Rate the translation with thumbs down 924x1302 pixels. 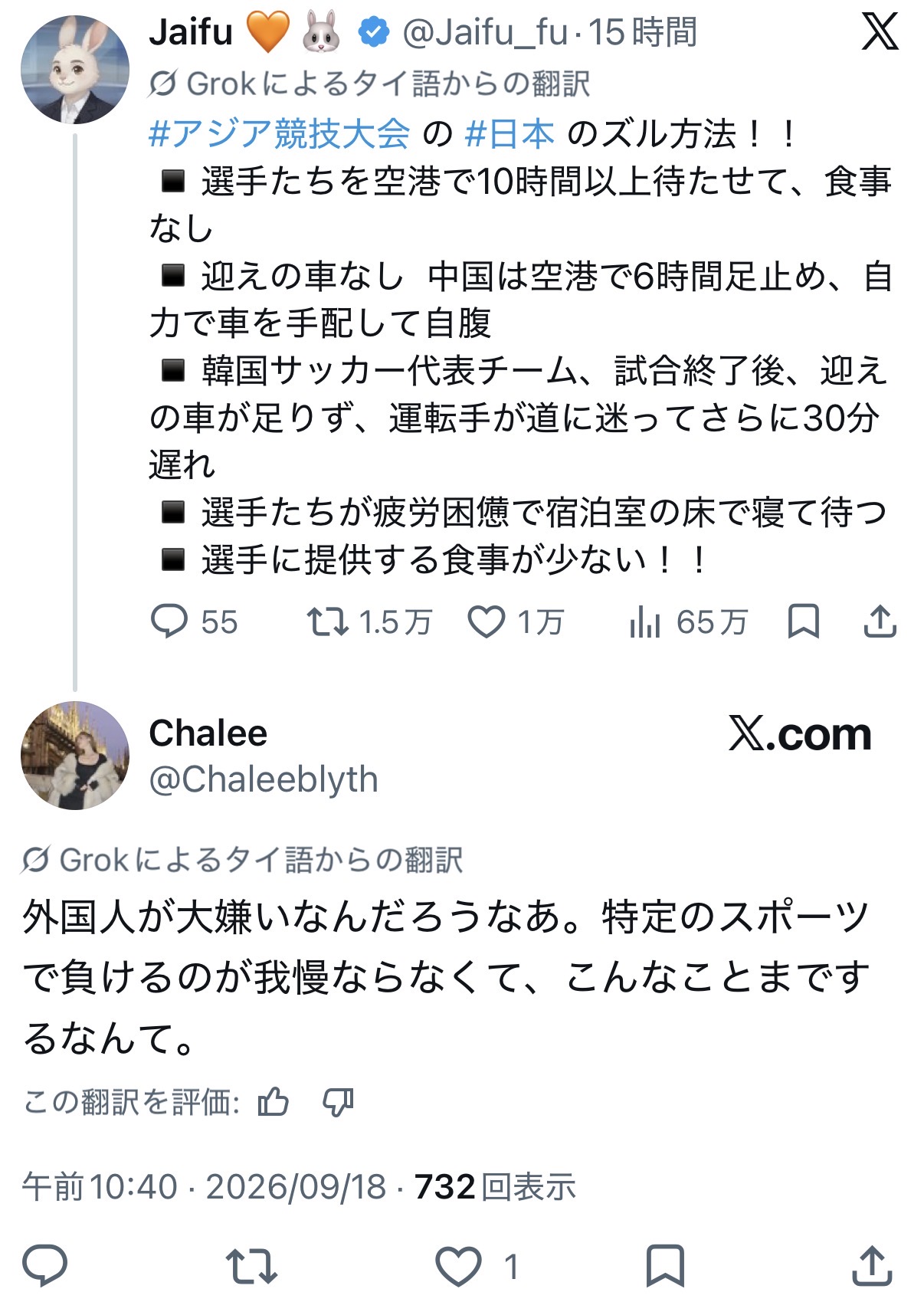click(338, 1103)
